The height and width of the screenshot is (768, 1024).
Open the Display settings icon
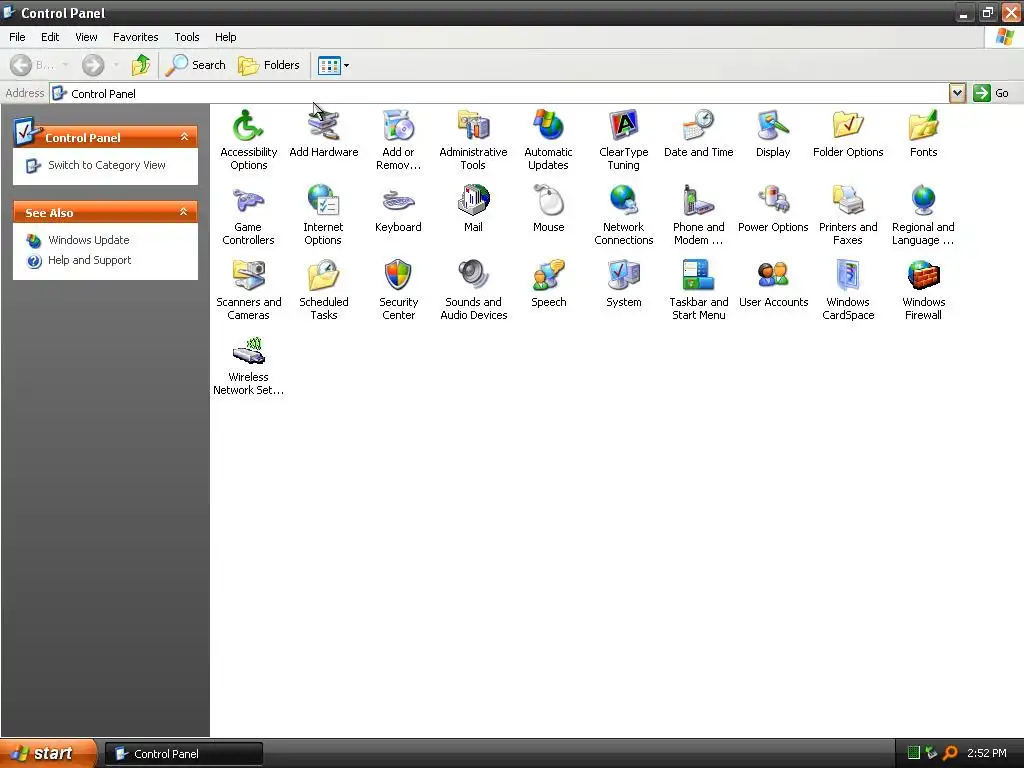[773, 125]
